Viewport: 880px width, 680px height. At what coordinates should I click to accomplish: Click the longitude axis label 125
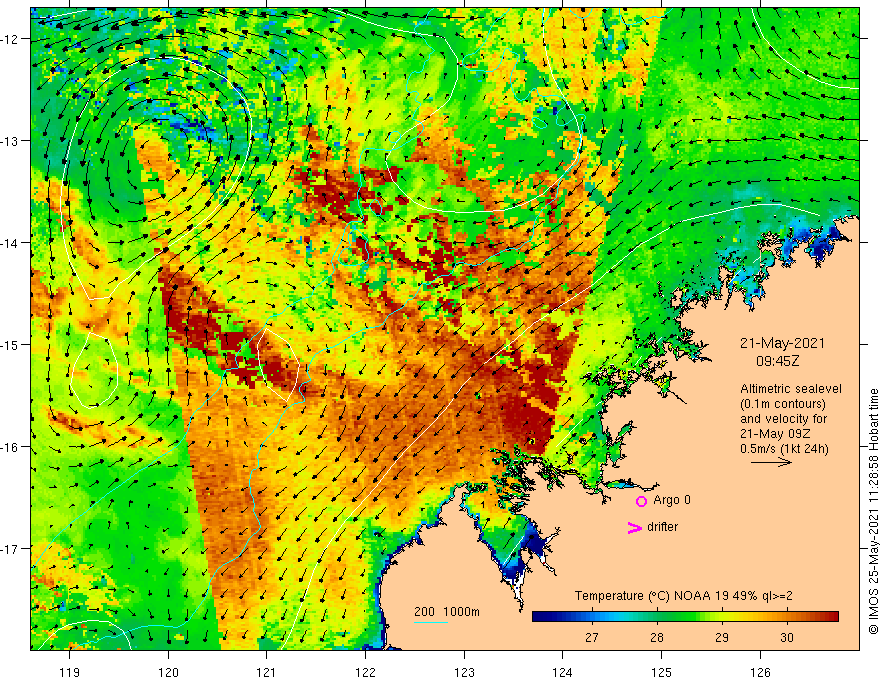[x=662, y=672]
